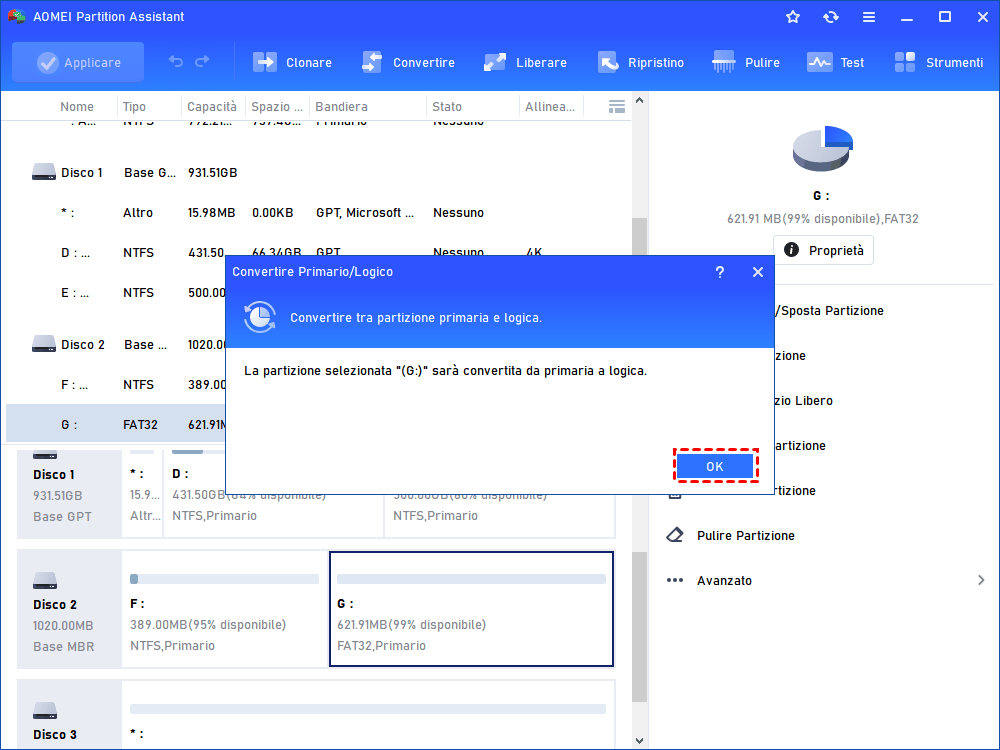Screen dimensions: 1000x750
Task: Sort by the Capacità column header
Action: (212, 107)
